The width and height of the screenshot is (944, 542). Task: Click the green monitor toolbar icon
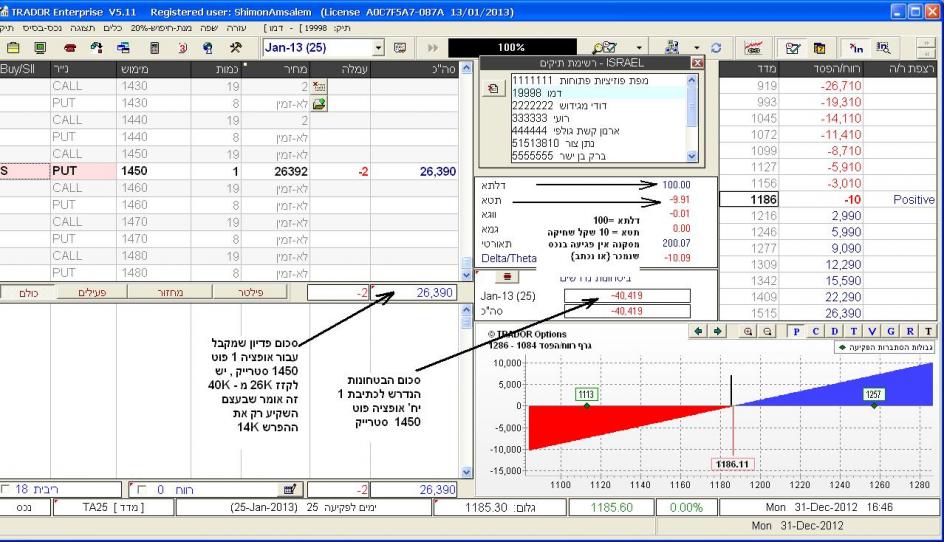point(40,48)
